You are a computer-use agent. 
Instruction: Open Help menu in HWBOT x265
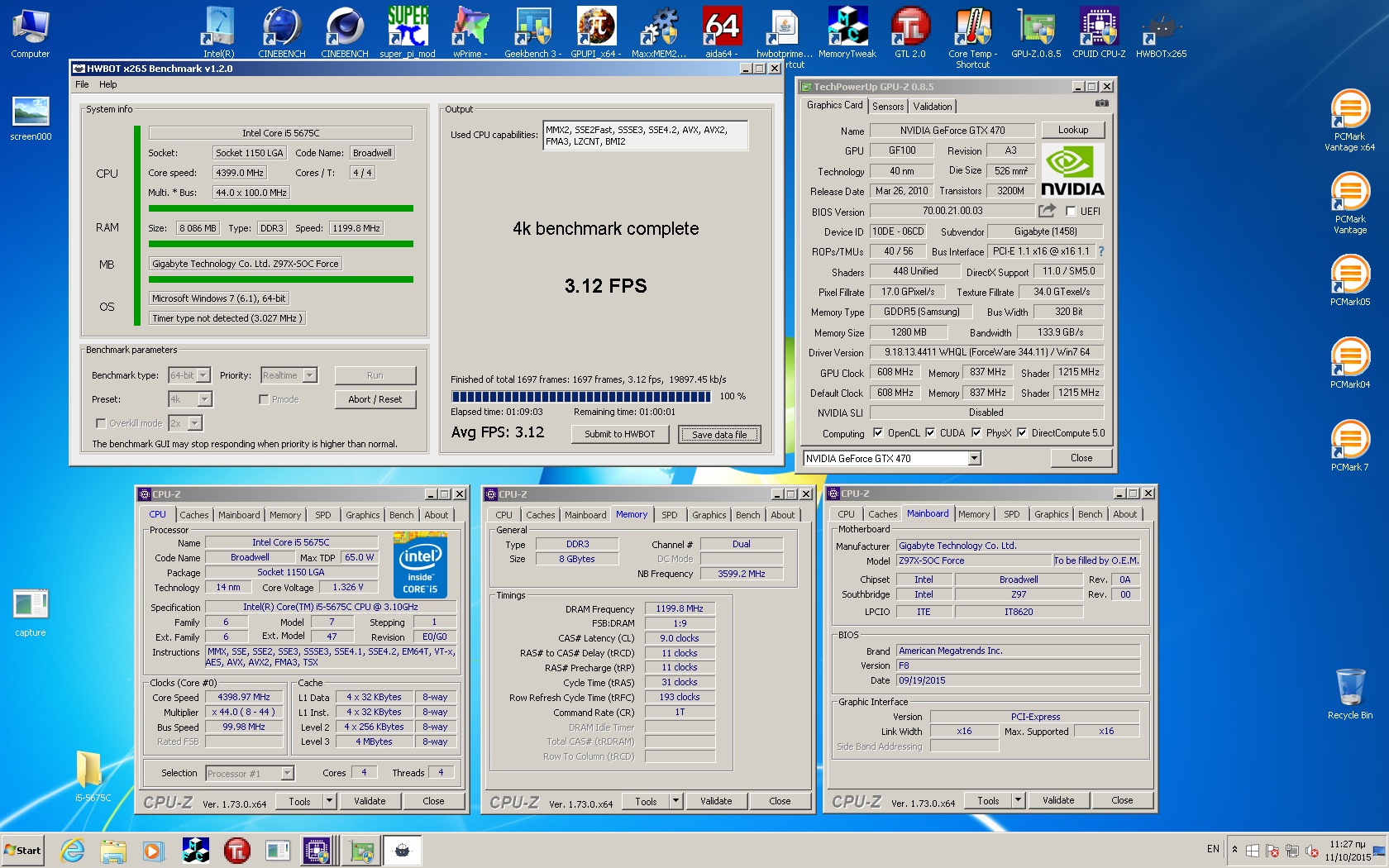(108, 84)
